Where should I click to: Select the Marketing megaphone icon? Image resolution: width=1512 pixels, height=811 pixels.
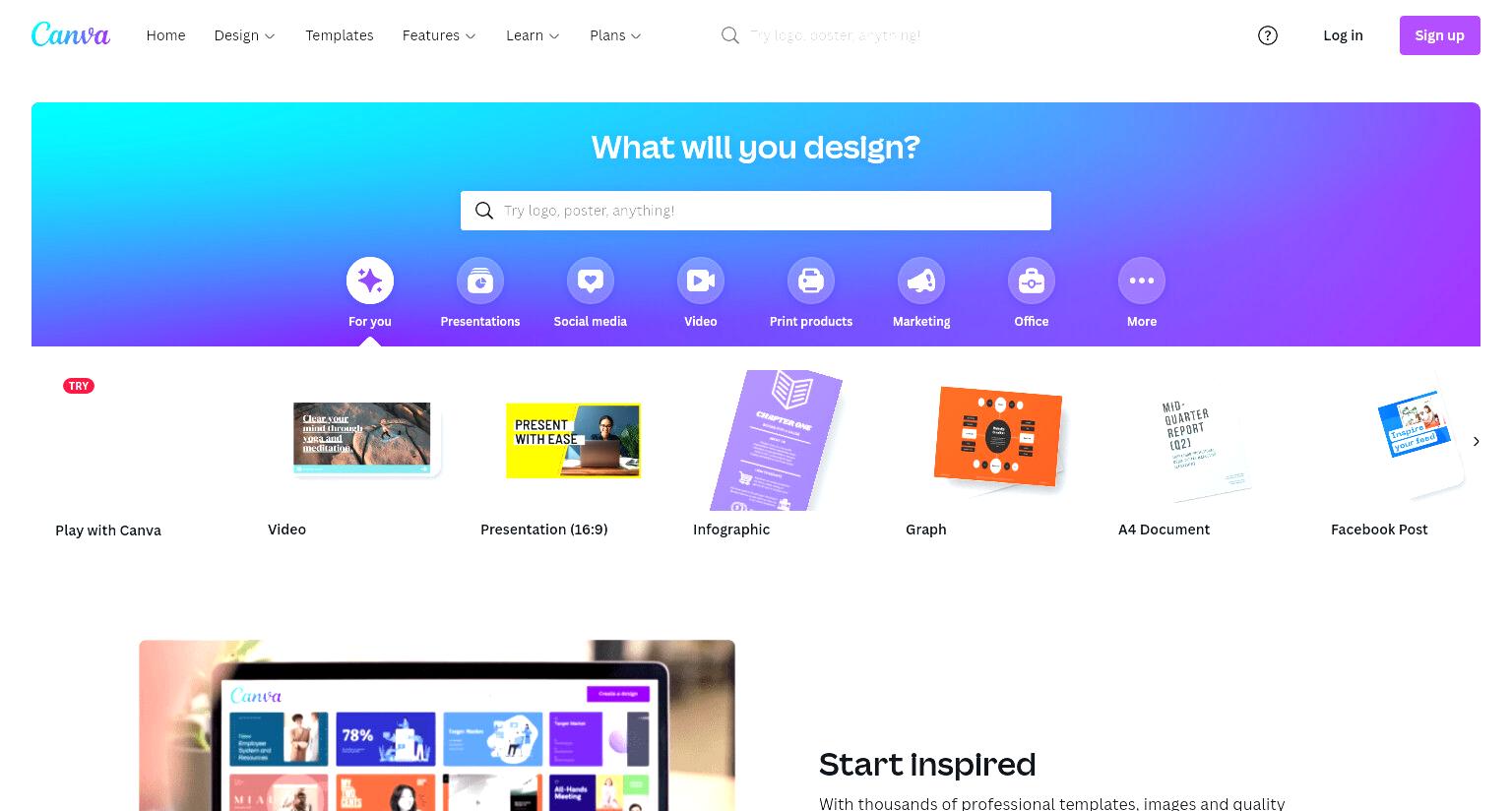pyautogui.click(x=921, y=281)
